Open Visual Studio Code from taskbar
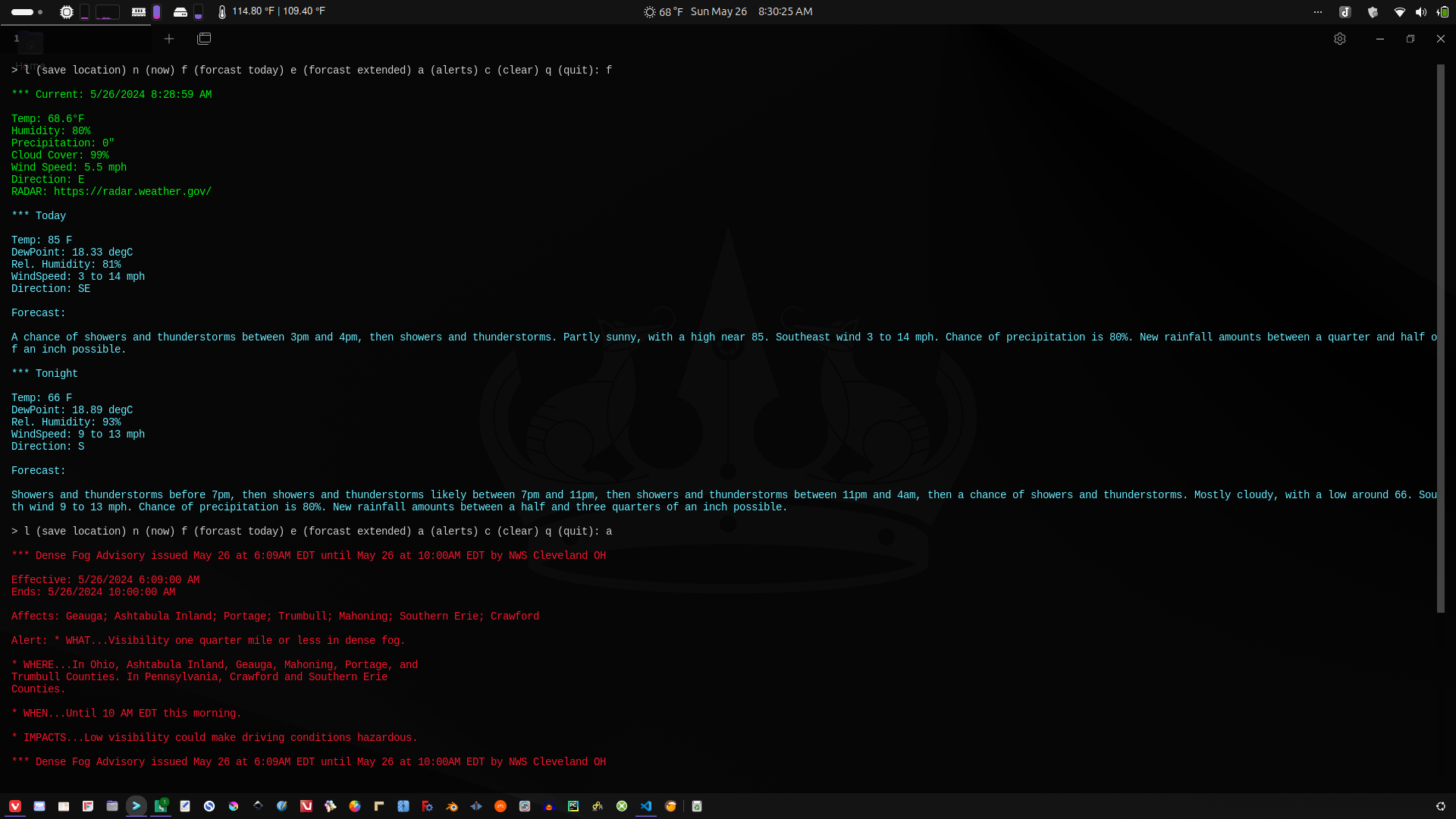This screenshot has height=819, width=1456. click(x=646, y=806)
